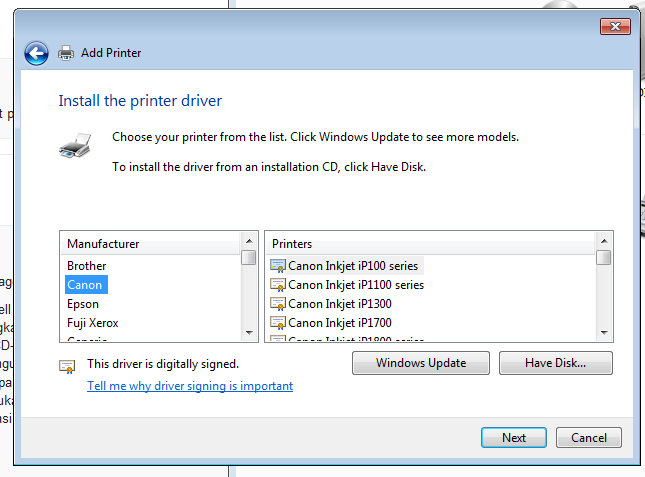Click Manufacturer list scroll up arrow

click(249, 241)
